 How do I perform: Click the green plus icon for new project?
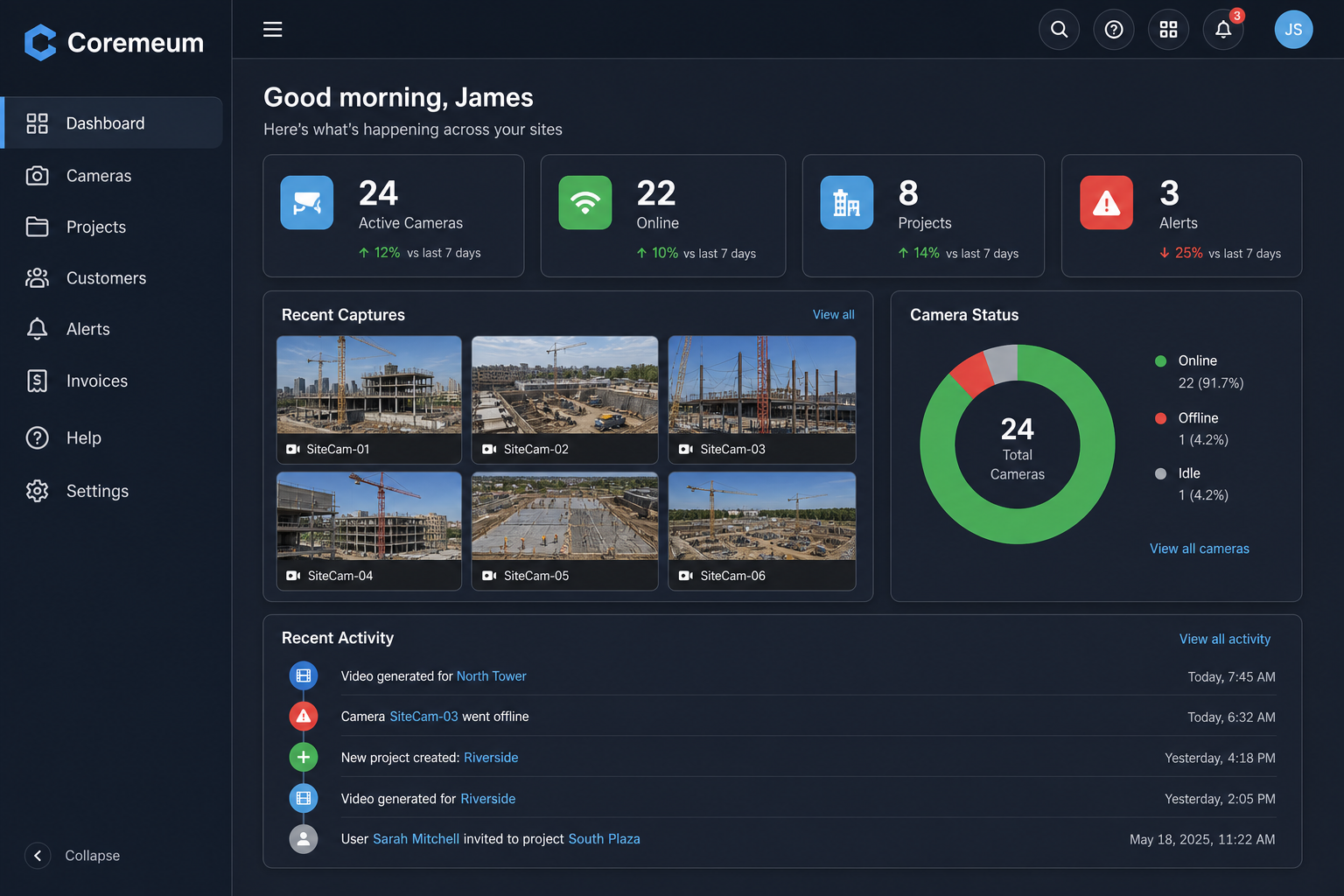click(x=304, y=757)
